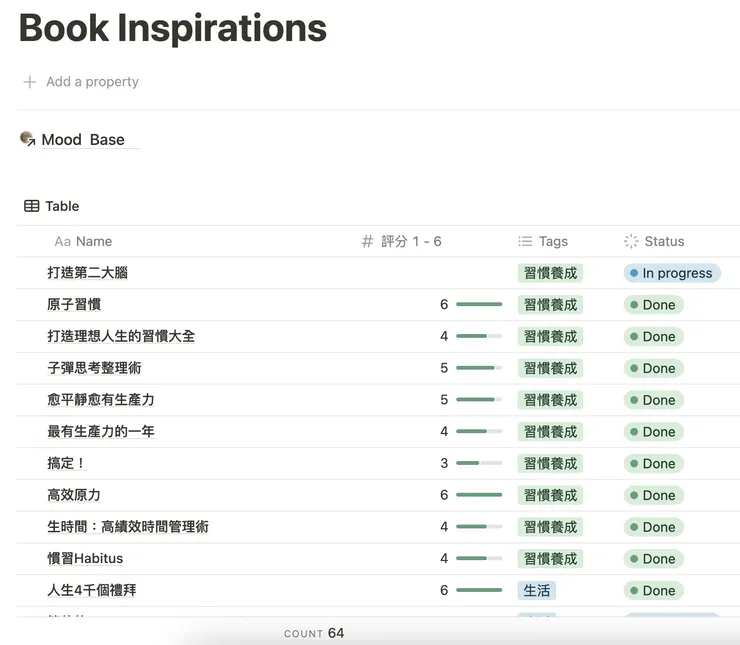
Task: Click the COUNT 64 footer calculation
Action: click(x=314, y=633)
